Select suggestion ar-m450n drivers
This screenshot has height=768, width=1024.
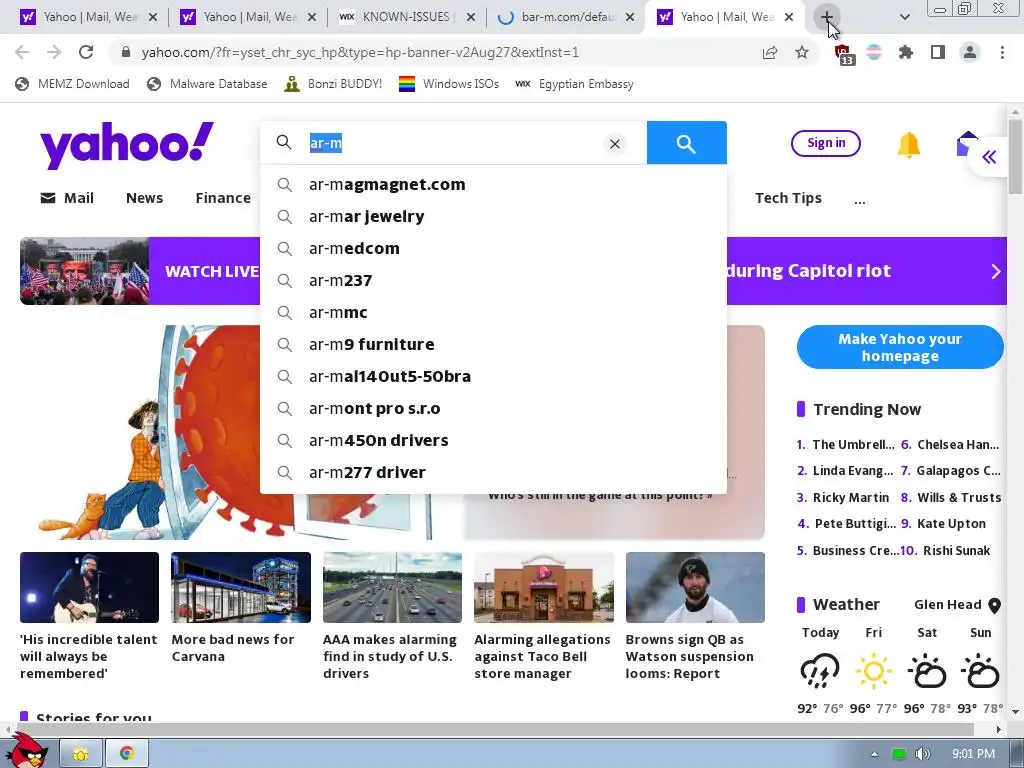click(x=493, y=440)
